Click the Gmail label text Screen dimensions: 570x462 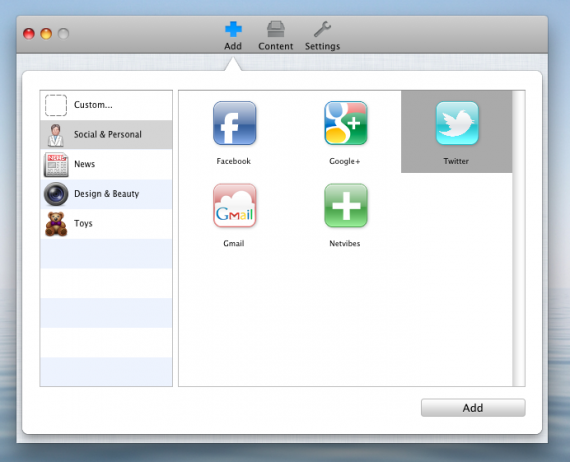(x=233, y=243)
